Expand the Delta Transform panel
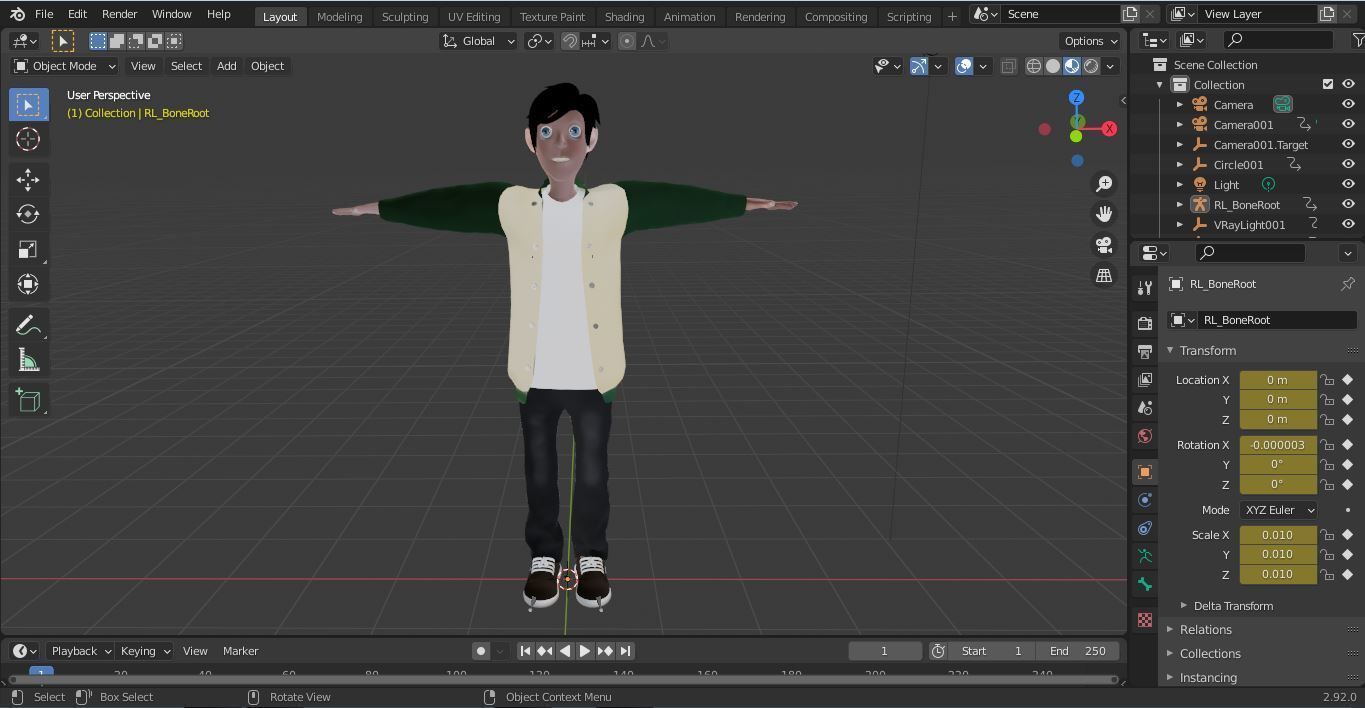Viewport: 1365px width, 708px height. pos(1233,606)
